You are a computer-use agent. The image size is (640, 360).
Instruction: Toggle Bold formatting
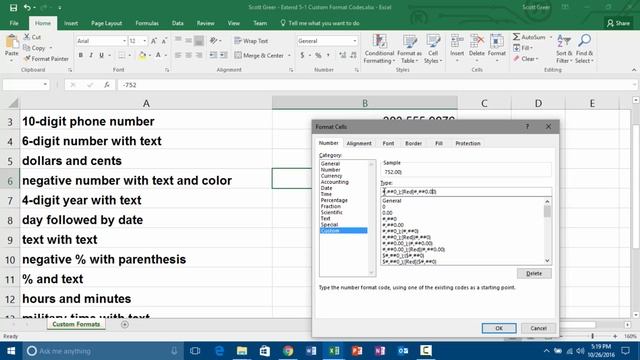(x=81, y=55)
